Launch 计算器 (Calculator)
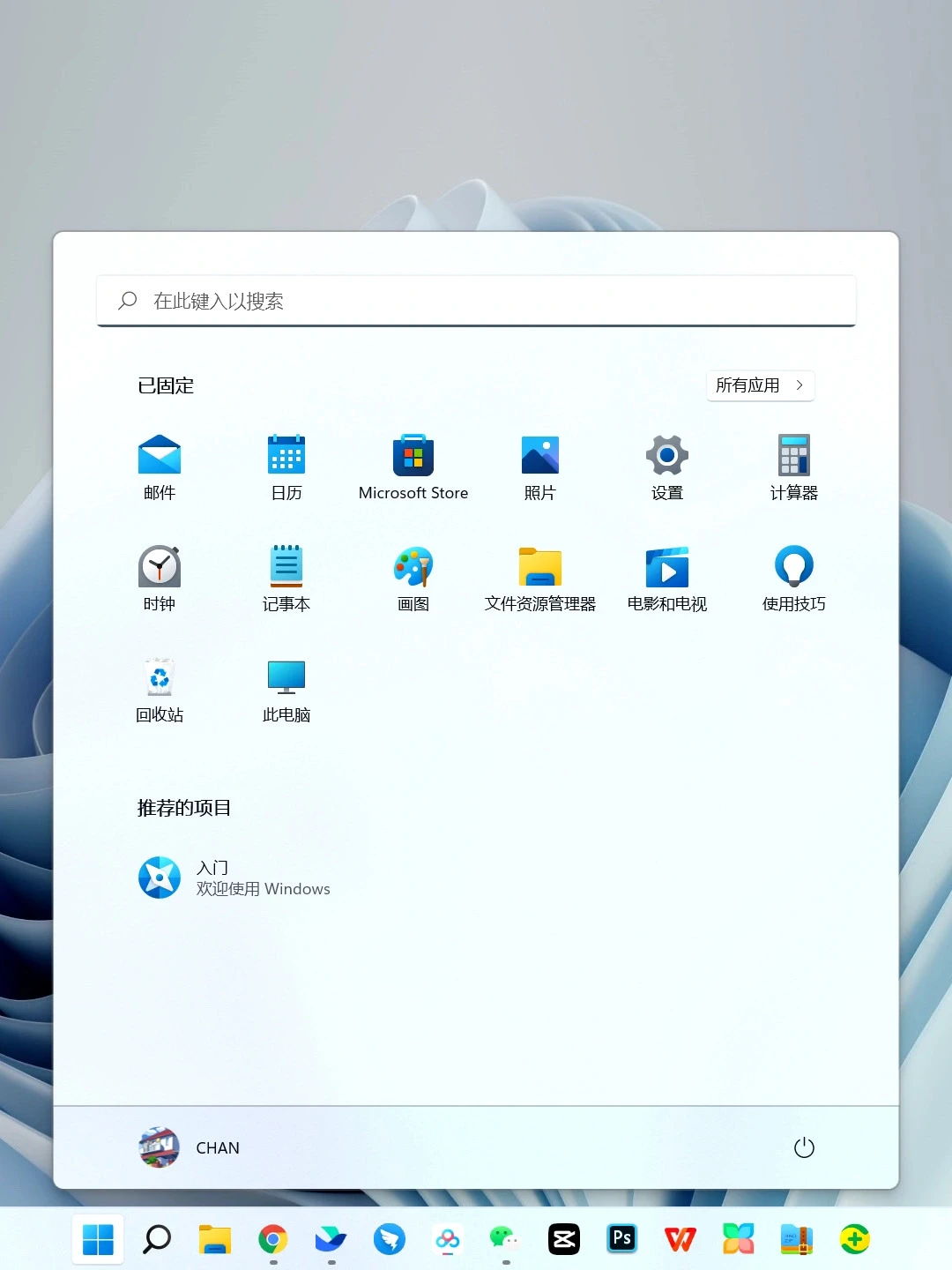 click(792, 466)
